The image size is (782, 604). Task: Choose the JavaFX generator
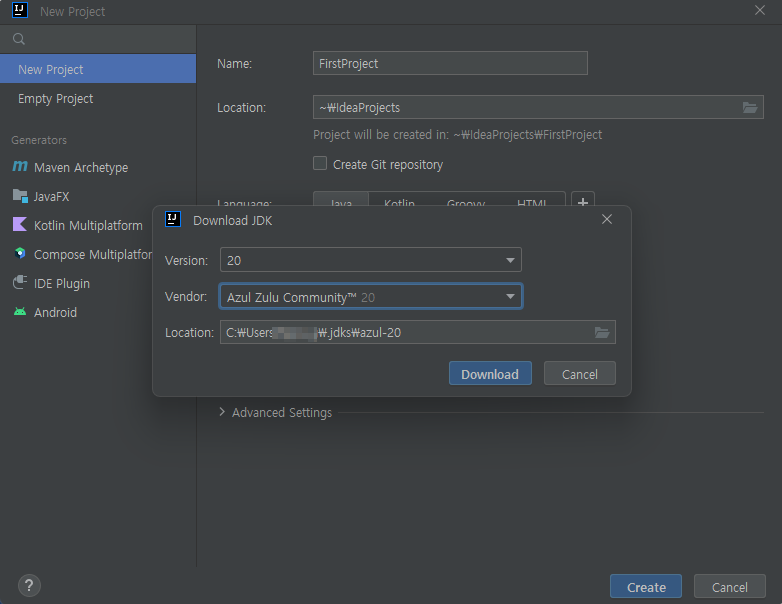click(41, 196)
